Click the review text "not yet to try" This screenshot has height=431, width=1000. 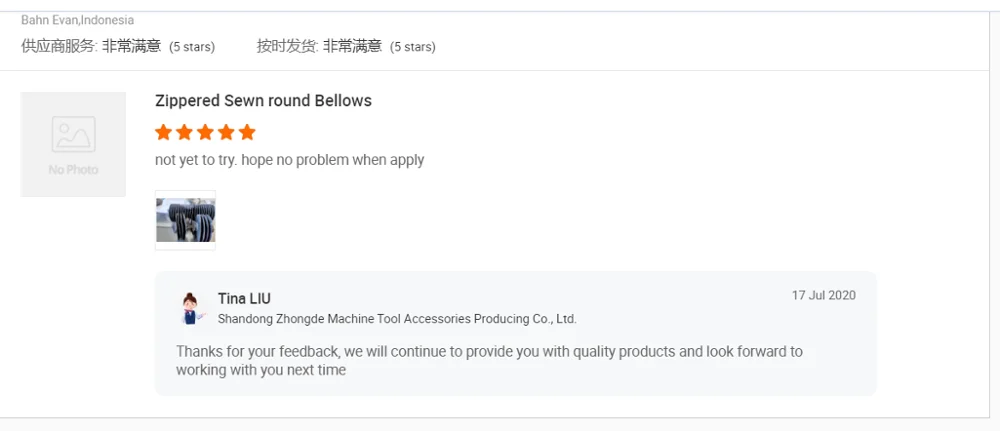(289, 160)
